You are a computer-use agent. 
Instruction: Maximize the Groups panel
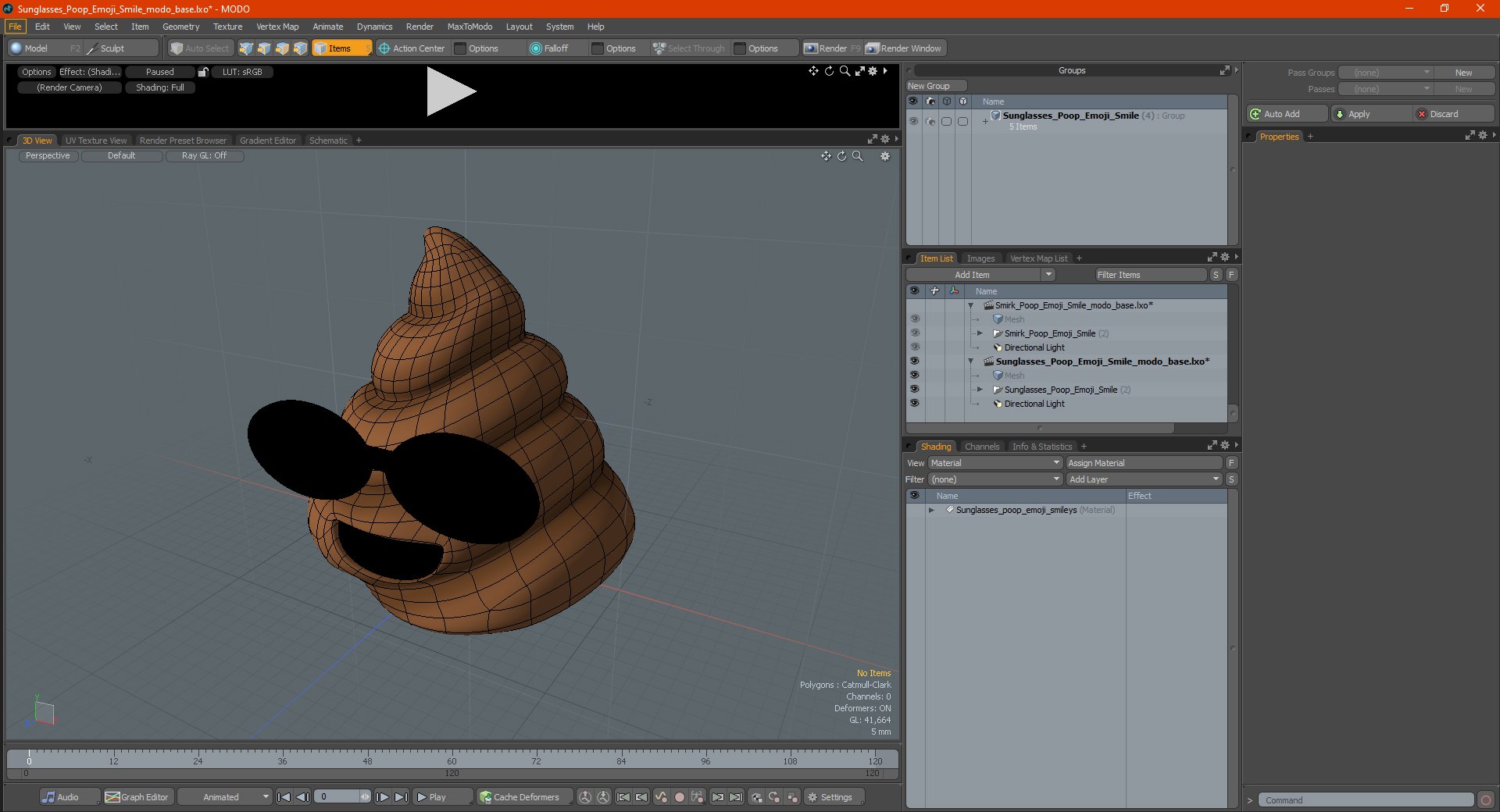[x=1224, y=70]
